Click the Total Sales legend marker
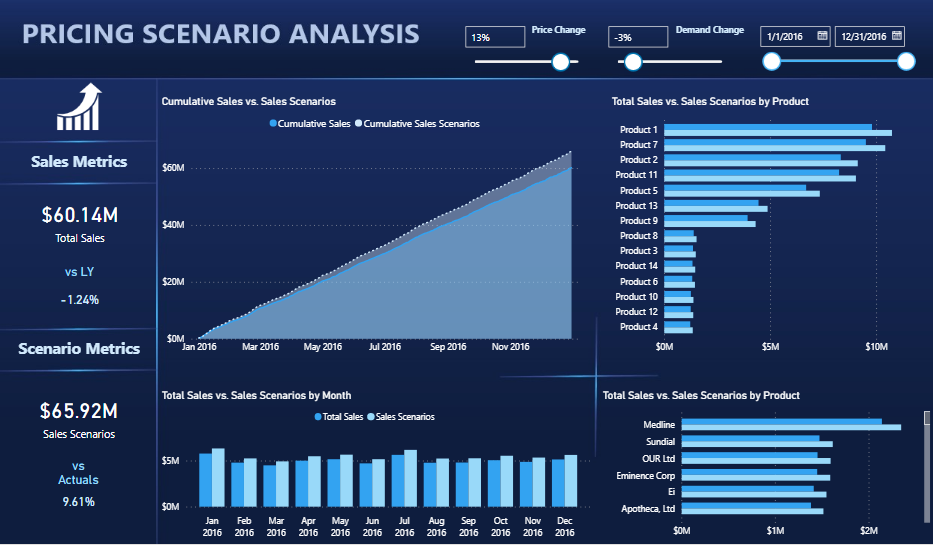This screenshot has width=933, height=545. pyautogui.click(x=319, y=417)
